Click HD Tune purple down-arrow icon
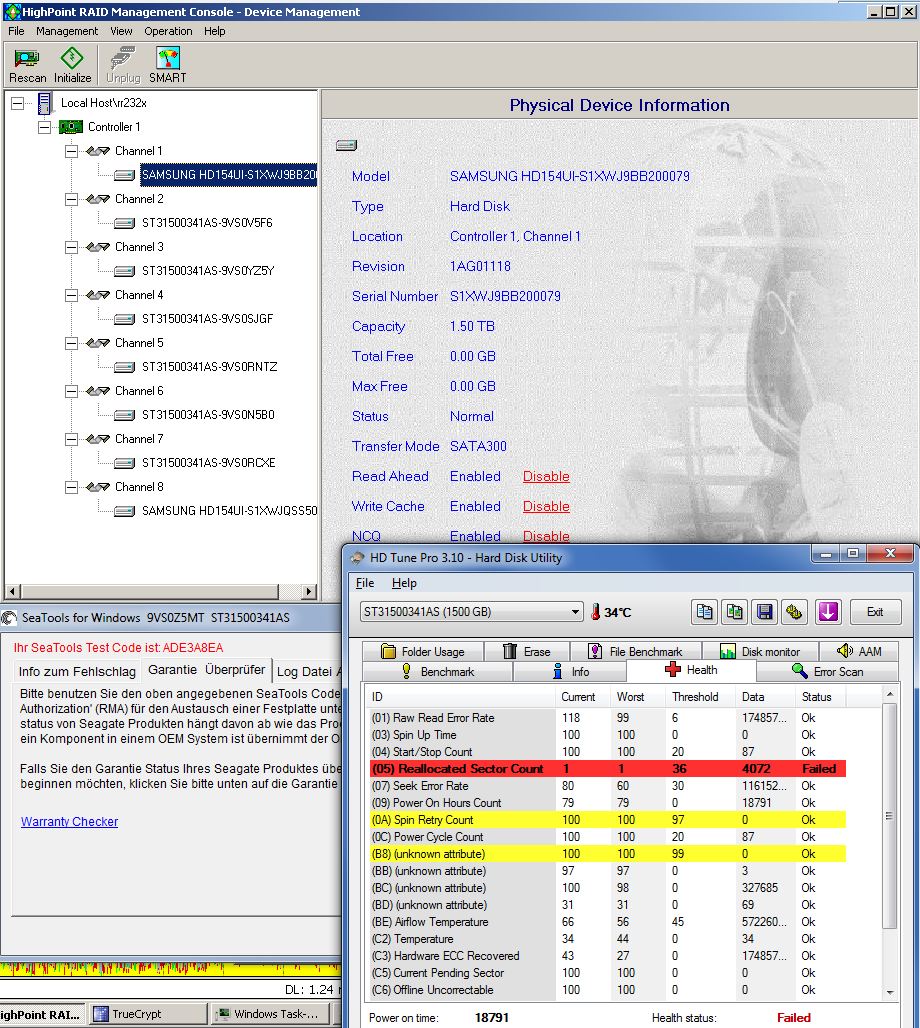Screen dimensions: 920x1028 tap(828, 612)
